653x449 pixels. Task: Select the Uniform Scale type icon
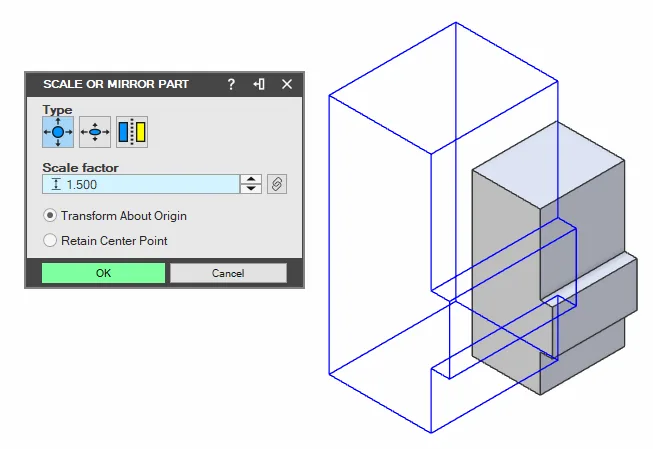click(x=58, y=132)
